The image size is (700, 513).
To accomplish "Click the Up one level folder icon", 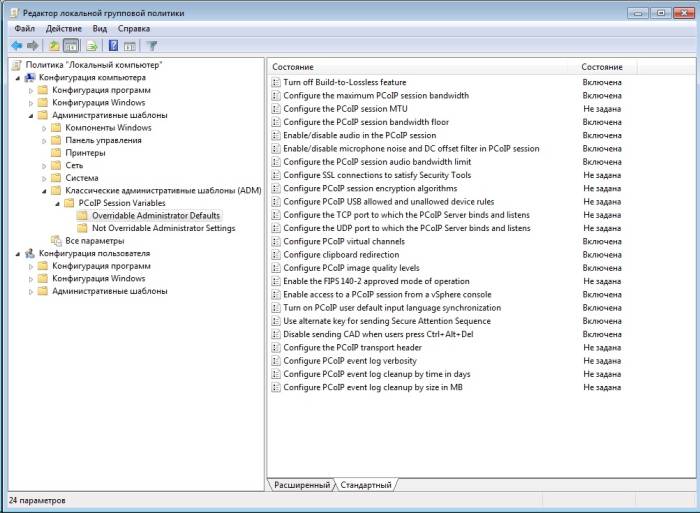I will 54,46.
